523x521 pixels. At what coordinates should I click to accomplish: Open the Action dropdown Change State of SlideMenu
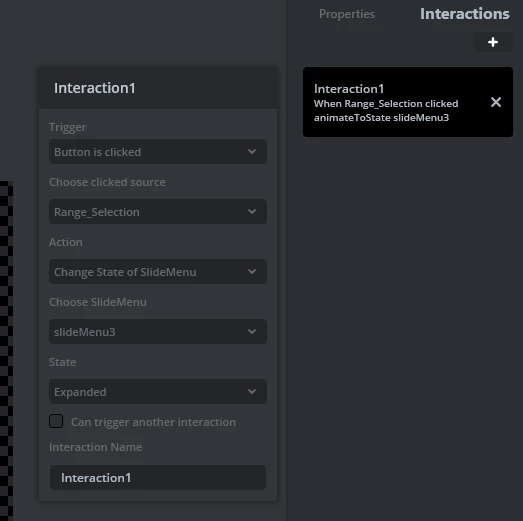tap(158, 272)
